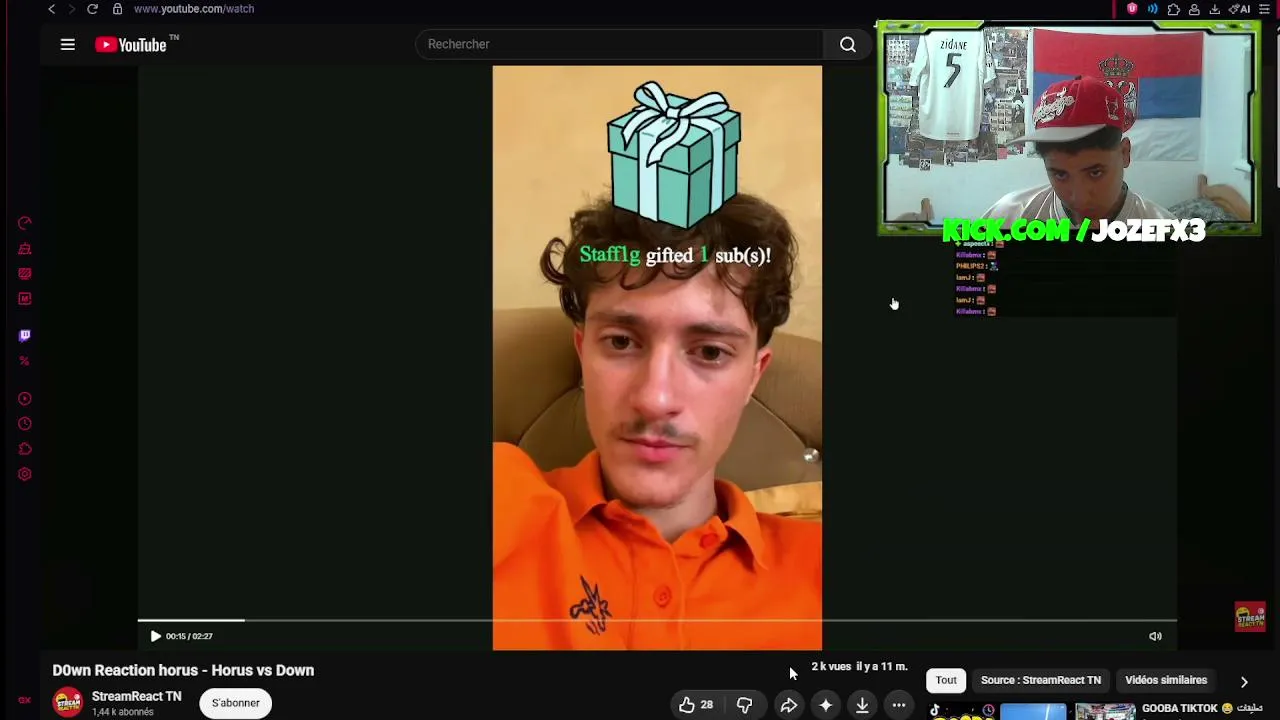The width and height of the screenshot is (1280, 720).
Task: Open the StreamReact TN channel name link
Action: [x=137, y=696]
